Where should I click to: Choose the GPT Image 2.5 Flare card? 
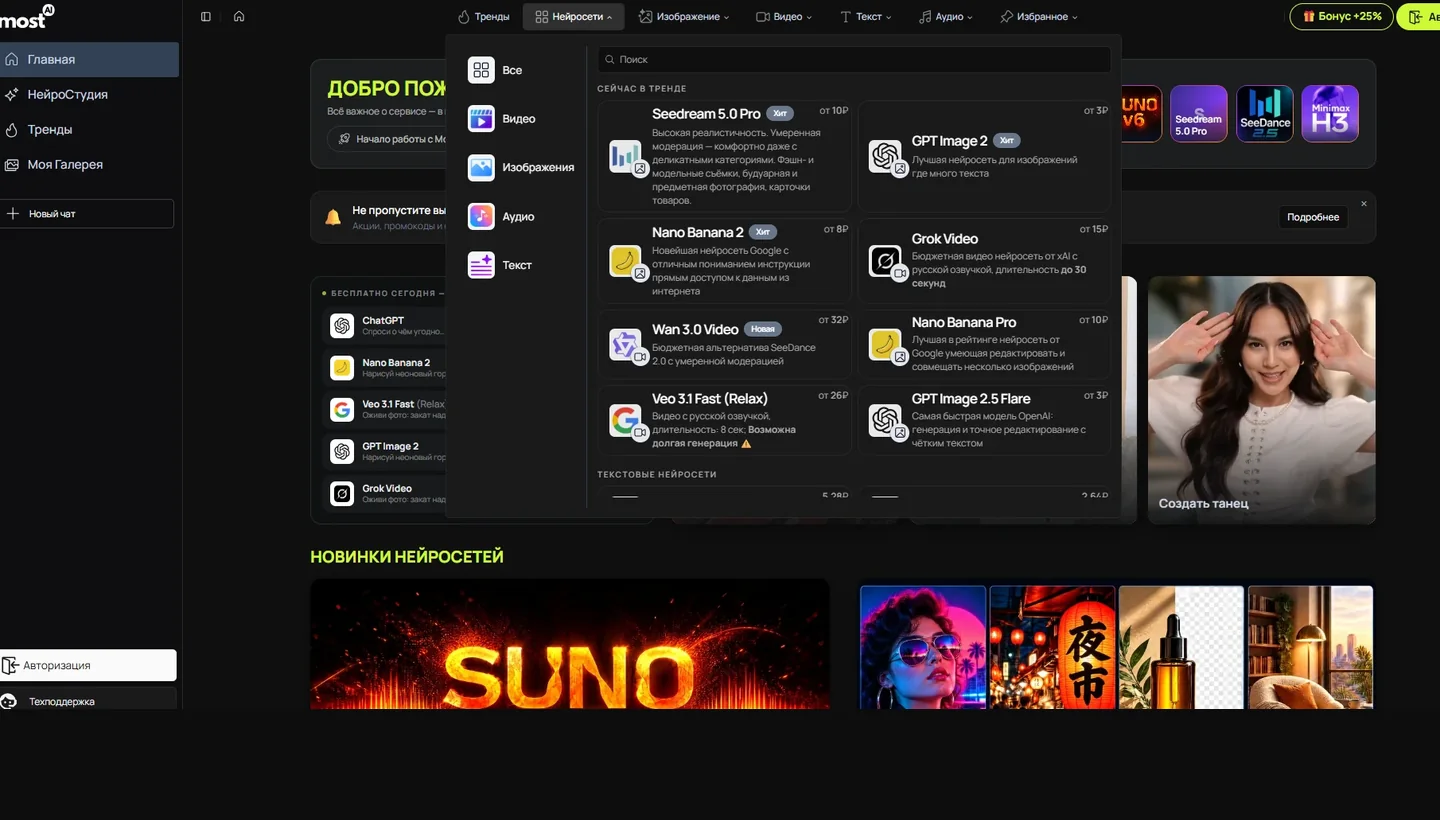[984, 420]
